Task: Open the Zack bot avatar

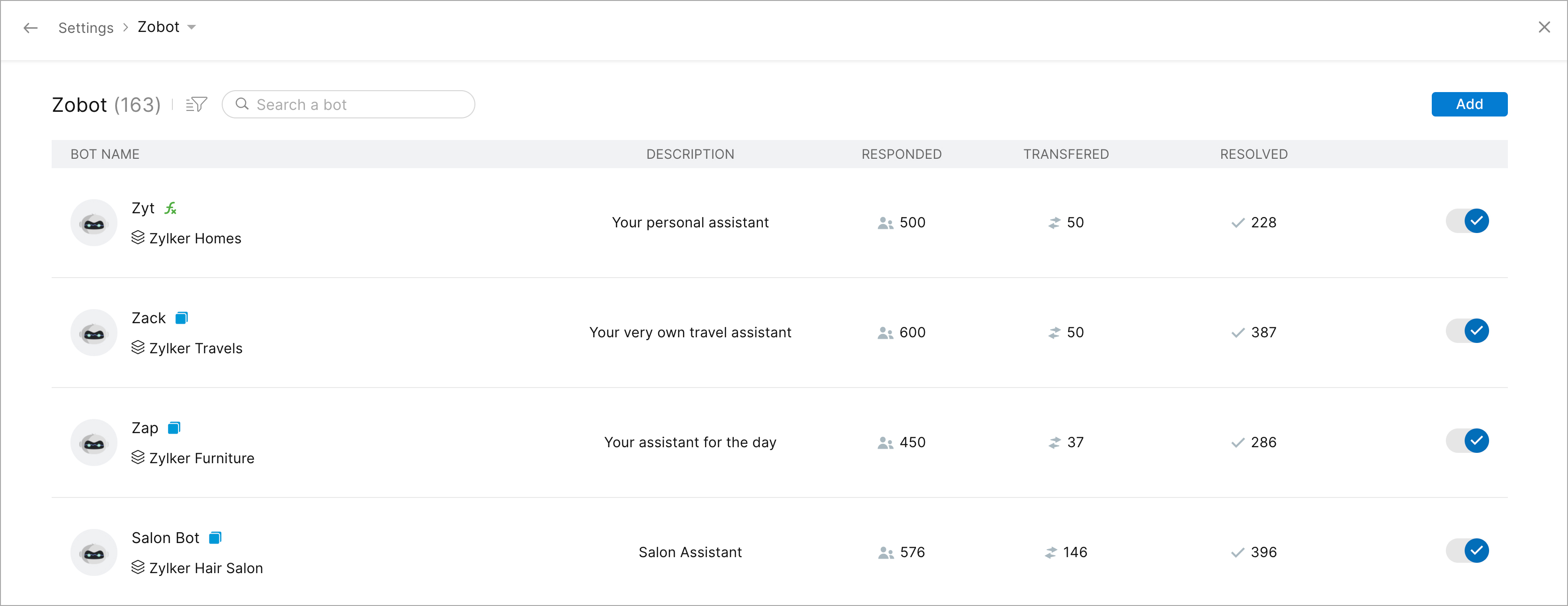Action: 94,333
